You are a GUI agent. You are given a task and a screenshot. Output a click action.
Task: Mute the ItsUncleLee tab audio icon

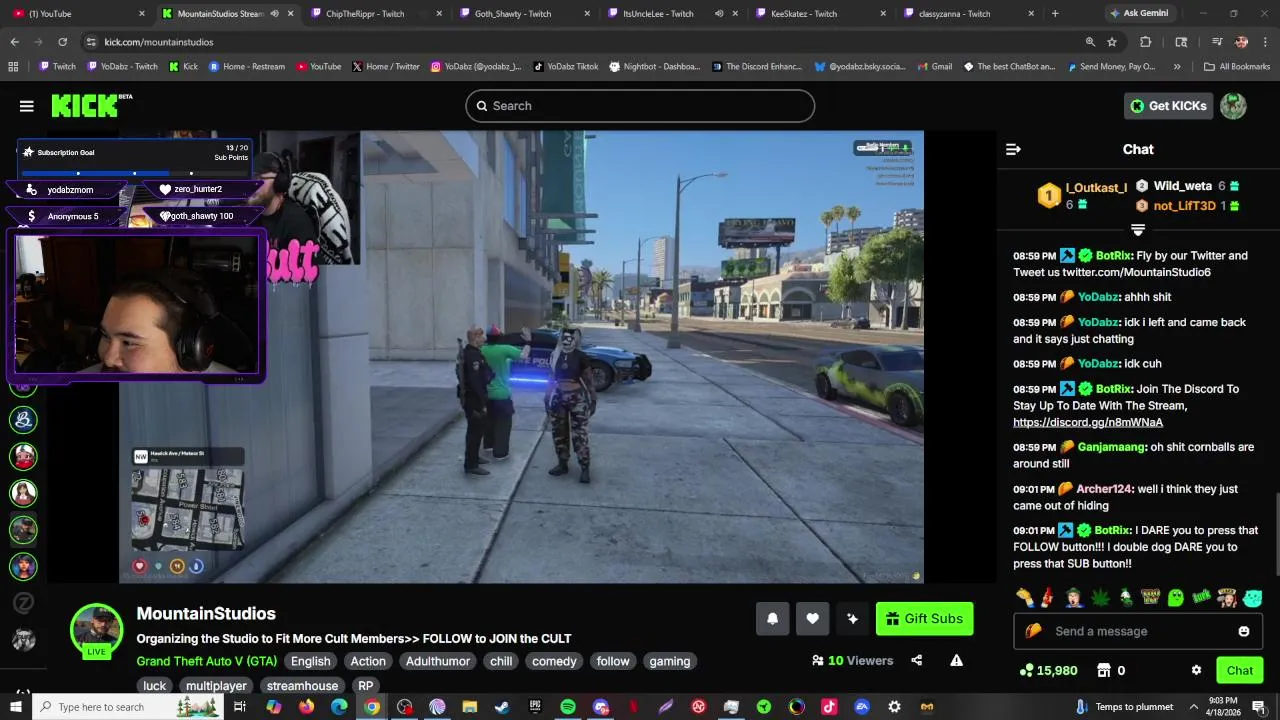point(719,14)
